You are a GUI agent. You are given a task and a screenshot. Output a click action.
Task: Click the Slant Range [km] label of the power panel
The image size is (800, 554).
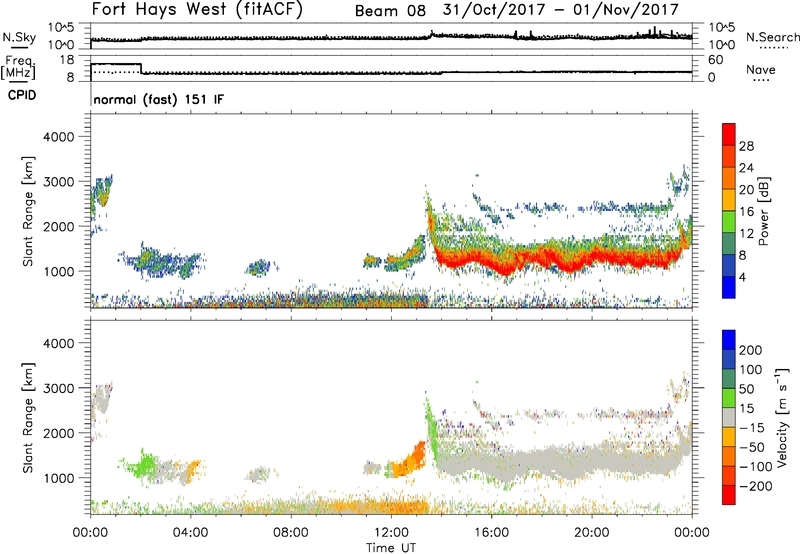point(28,211)
